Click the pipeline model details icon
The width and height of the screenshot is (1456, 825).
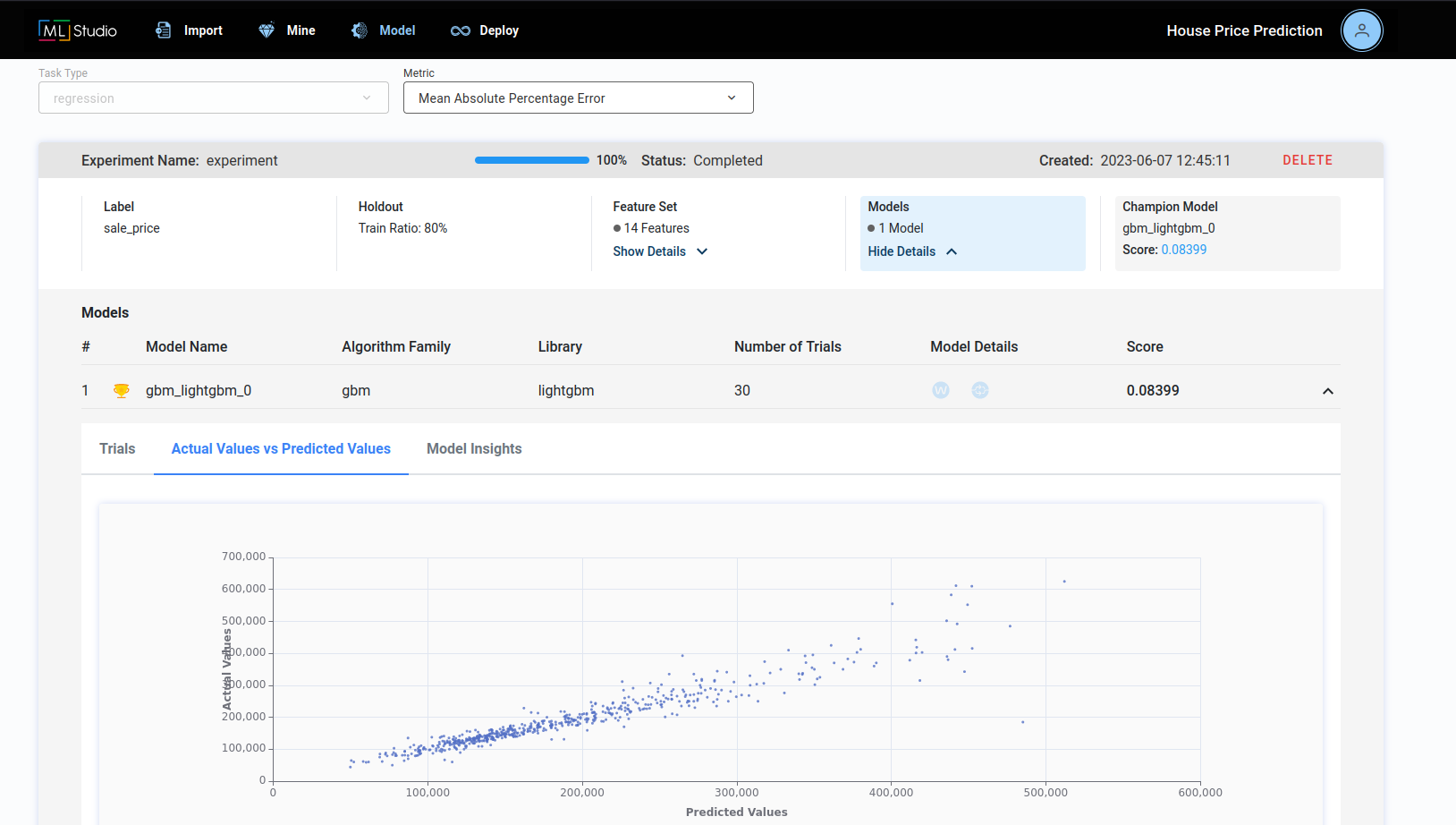coord(980,390)
